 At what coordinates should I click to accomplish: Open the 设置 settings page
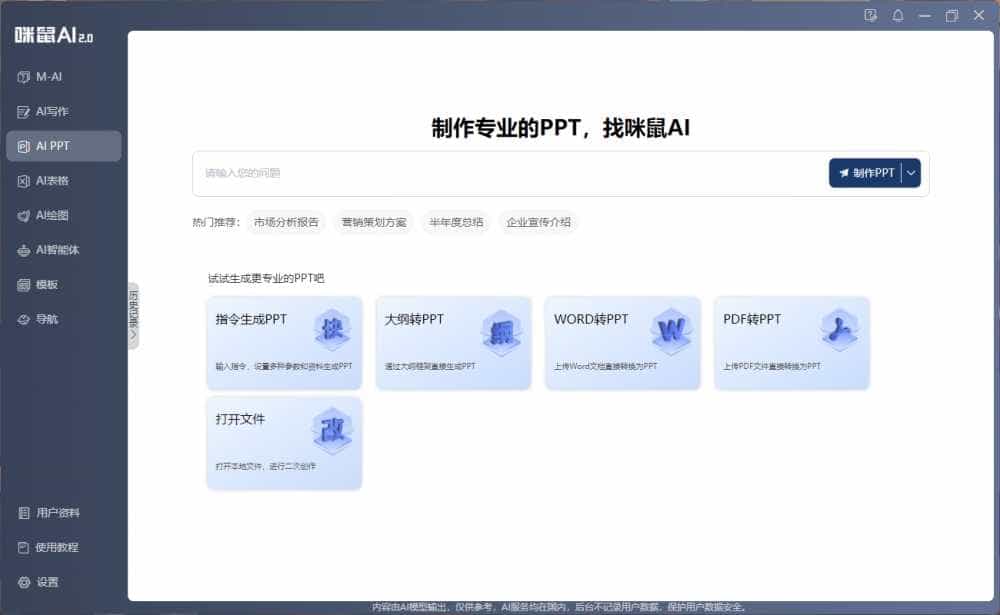(x=44, y=581)
